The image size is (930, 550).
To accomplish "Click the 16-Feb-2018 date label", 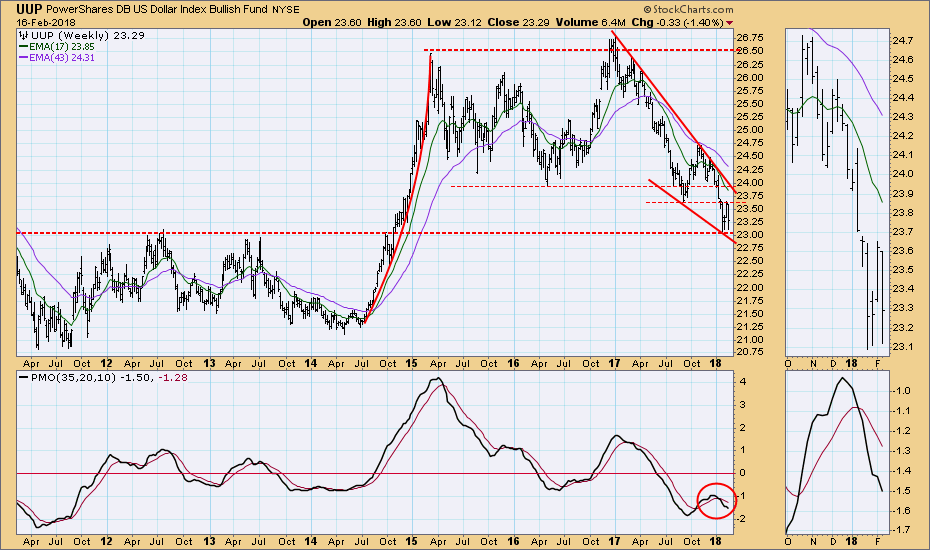I will click(x=42, y=23).
